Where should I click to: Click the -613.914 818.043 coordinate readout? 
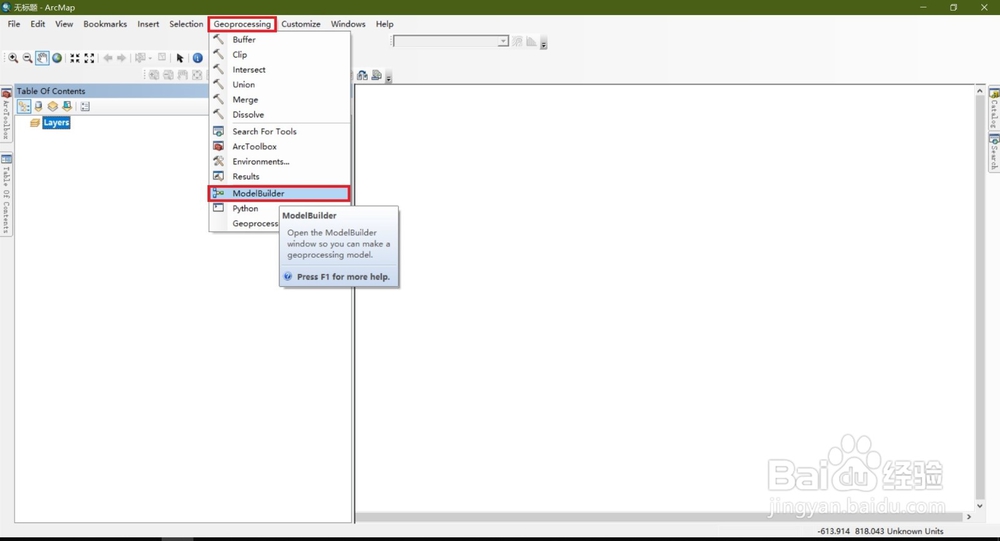879,531
